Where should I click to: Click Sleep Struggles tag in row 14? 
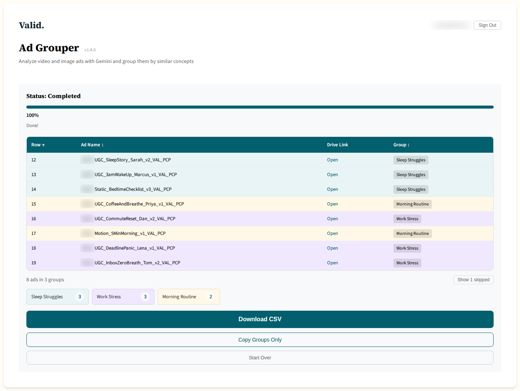coord(411,189)
